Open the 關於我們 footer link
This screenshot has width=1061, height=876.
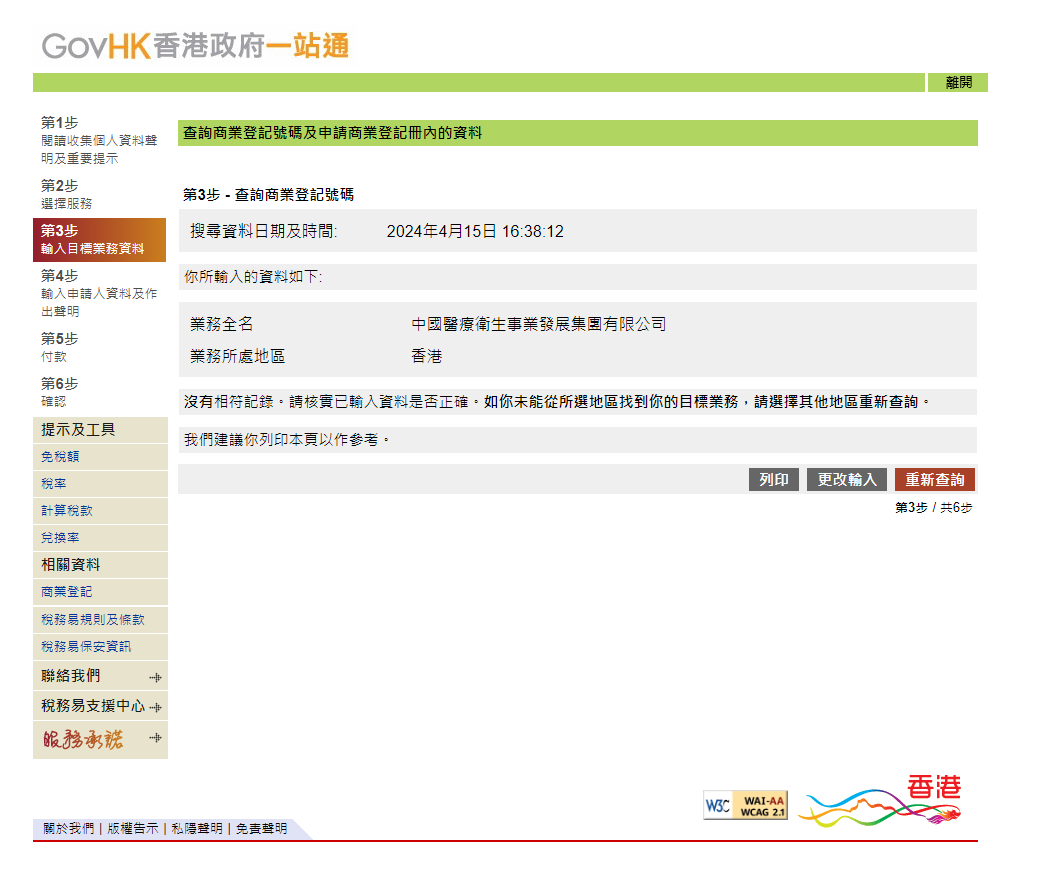coord(68,829)
